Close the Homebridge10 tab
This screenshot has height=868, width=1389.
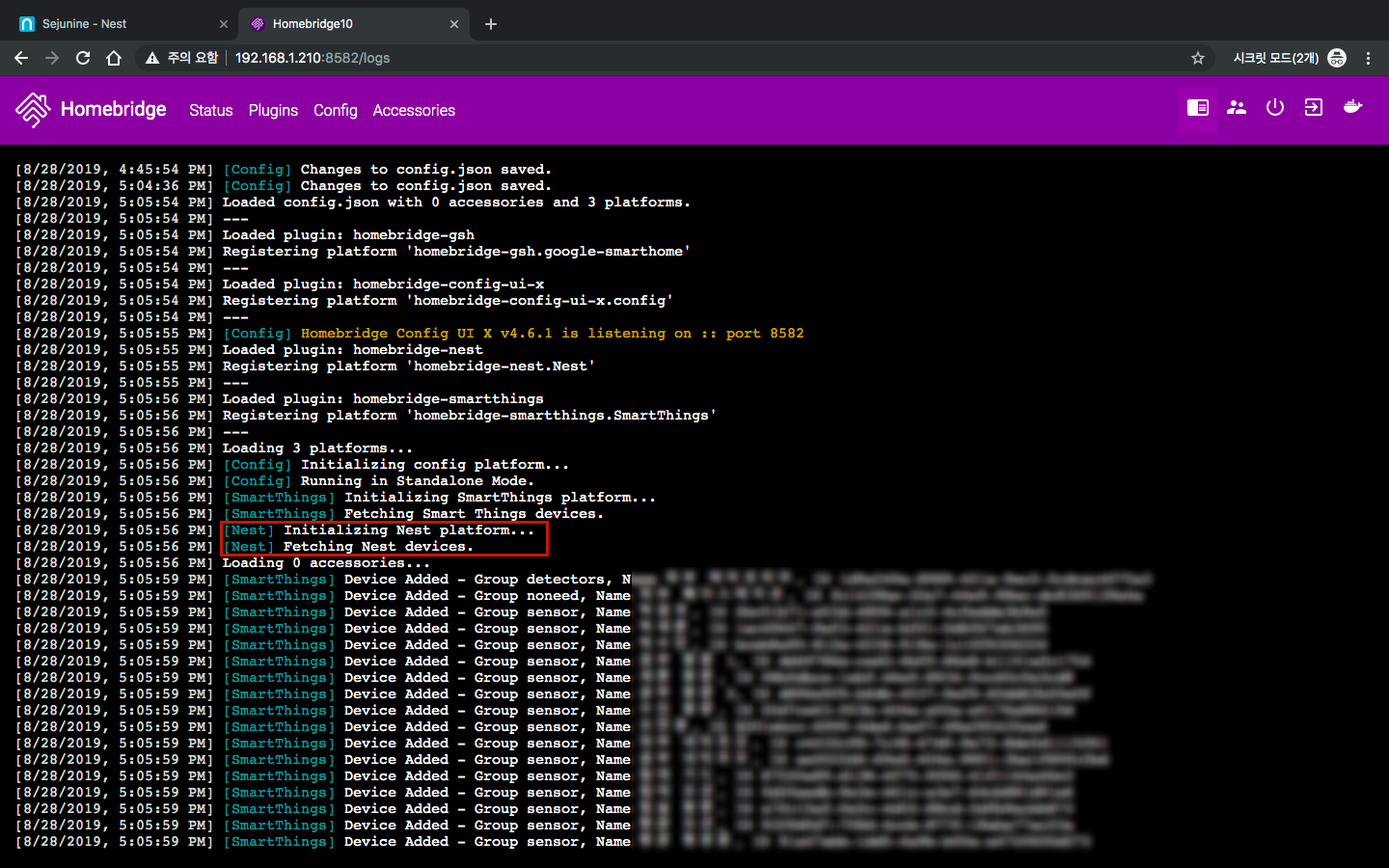pyautogui.click(x=454, y=24)
